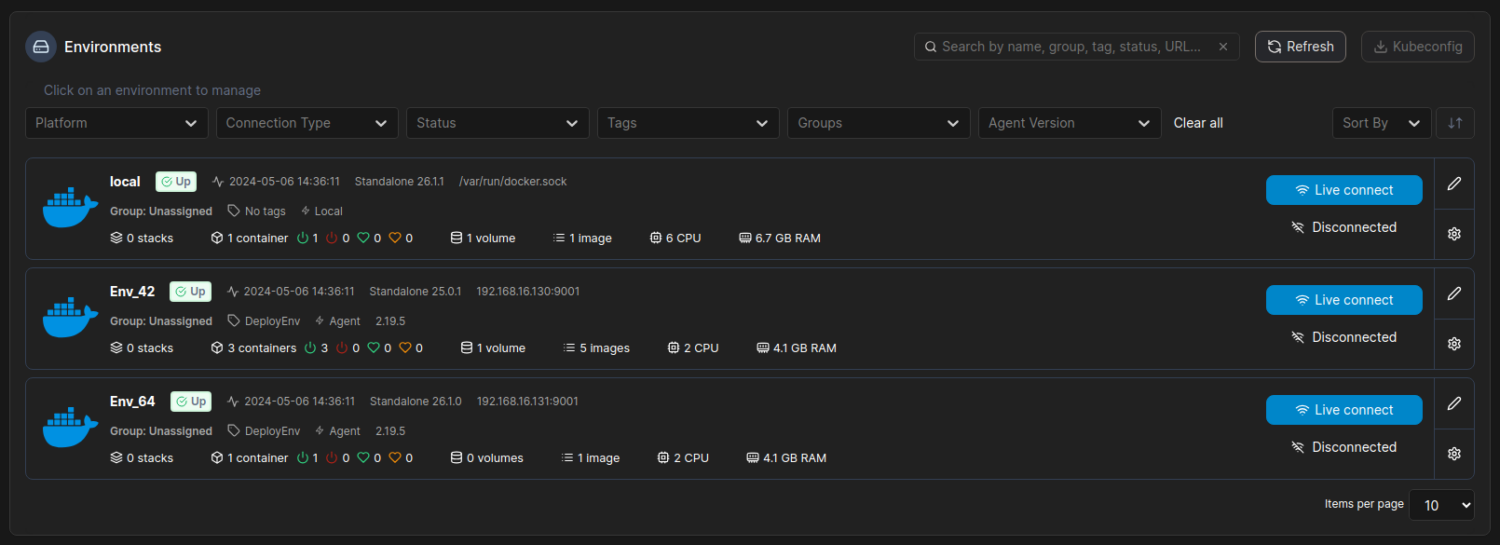
Task: Open the Tags filter dropdown
Action: 688,123
